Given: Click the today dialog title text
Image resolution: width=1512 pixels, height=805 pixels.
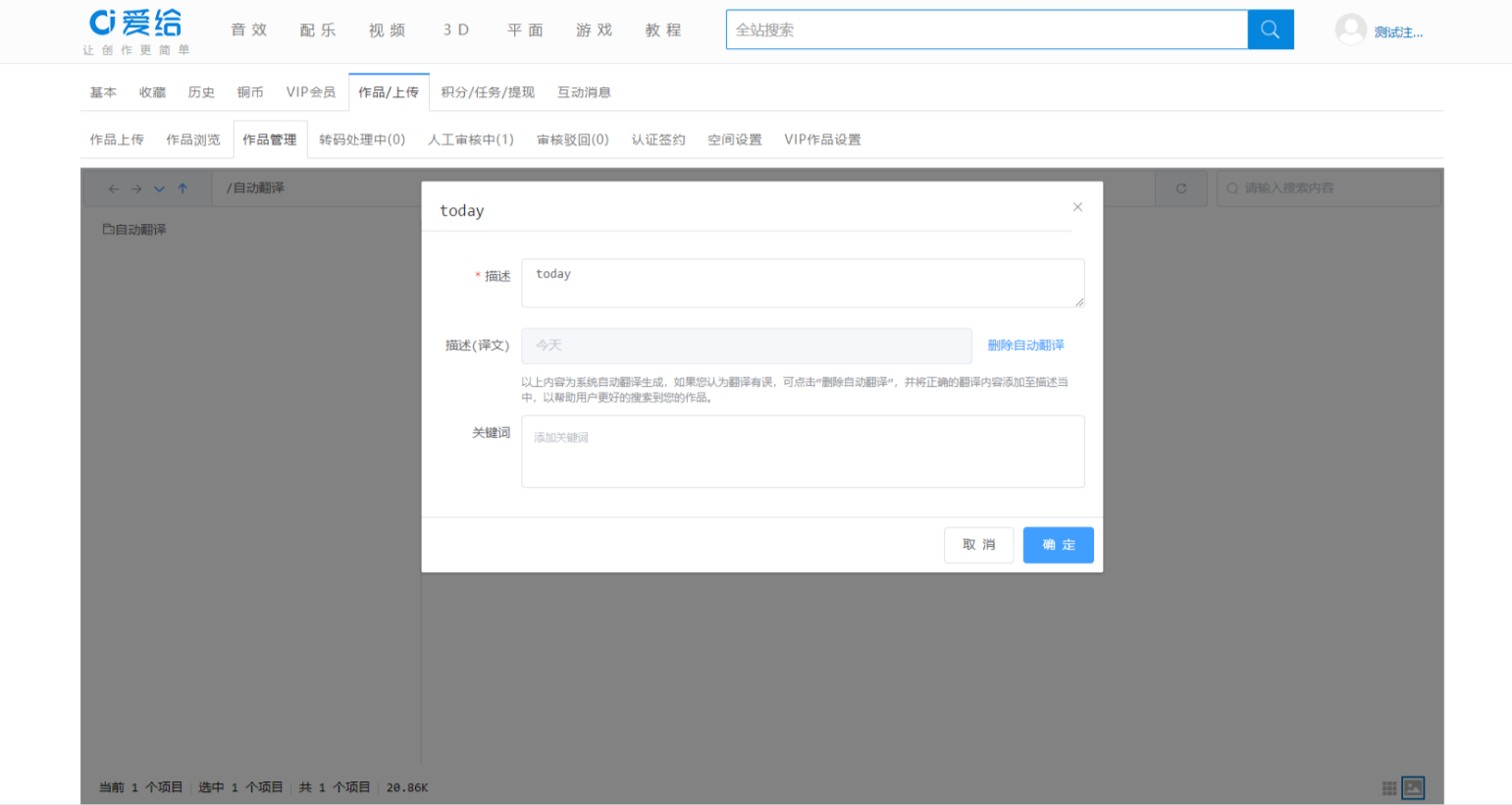Looking at the screenshot, I should point(462,211).
